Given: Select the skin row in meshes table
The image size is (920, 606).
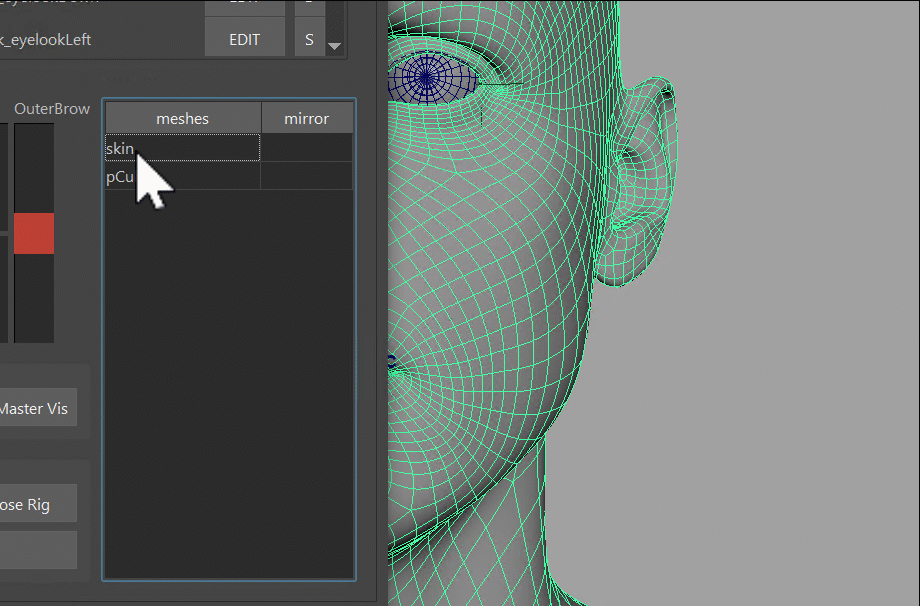Looking at the screenshot, I should (x=182, y=148).
